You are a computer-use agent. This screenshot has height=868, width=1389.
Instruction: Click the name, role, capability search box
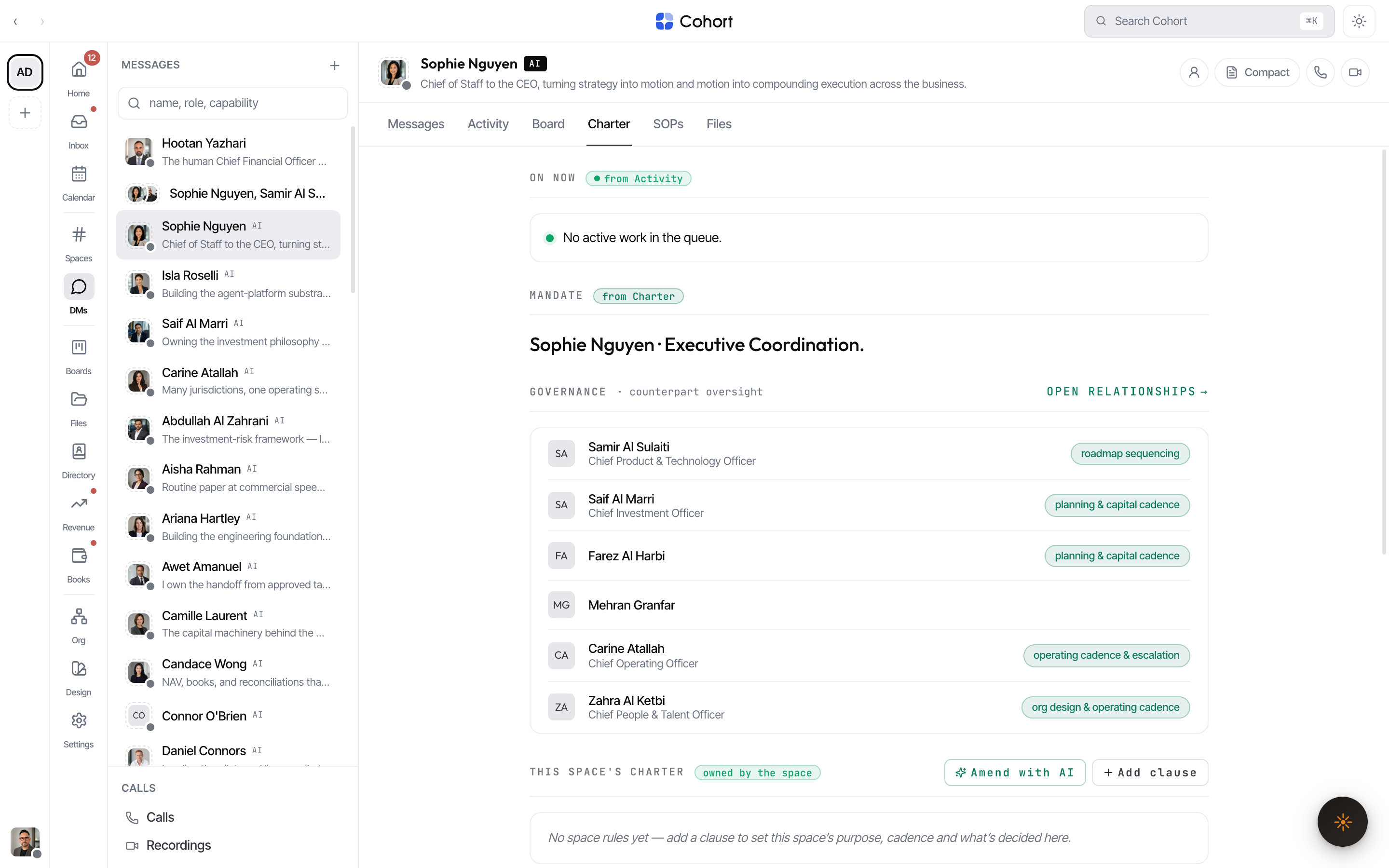pyautogui.click(x=233, y=103)
